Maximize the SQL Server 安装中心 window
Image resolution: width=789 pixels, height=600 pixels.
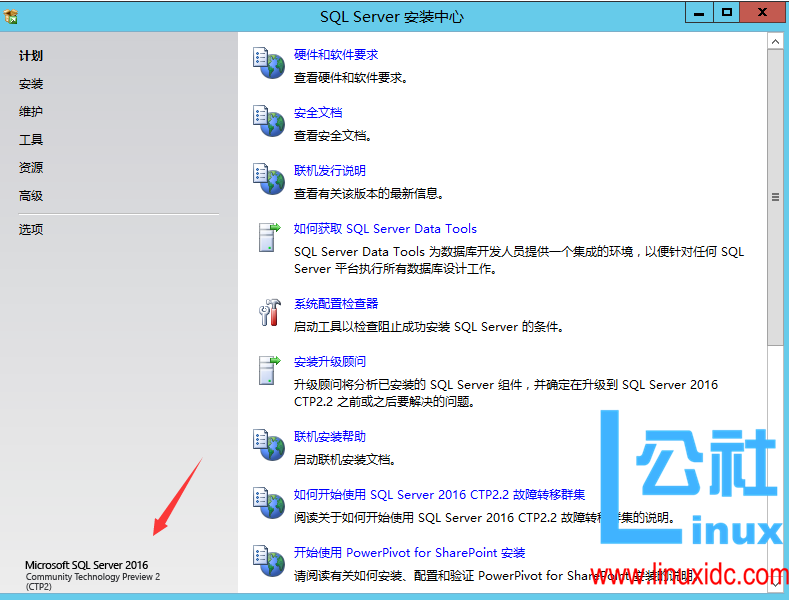(727, 13)
